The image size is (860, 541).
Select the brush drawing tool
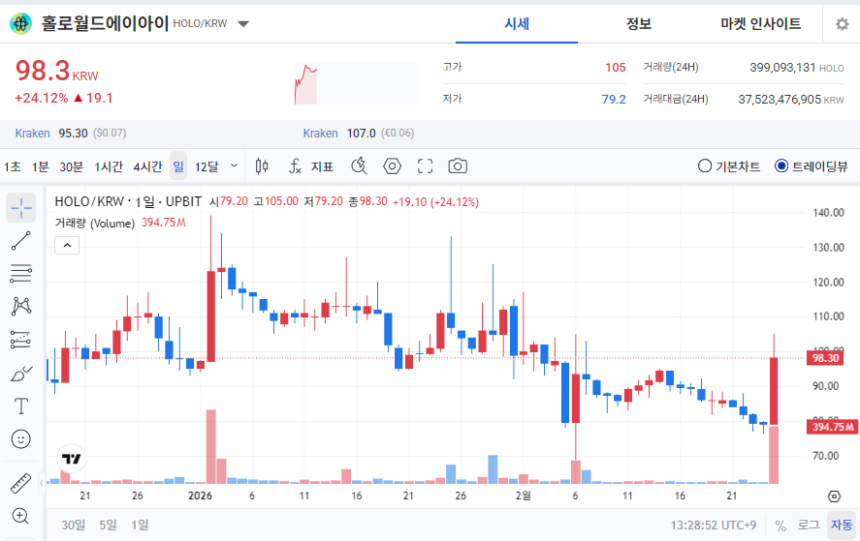coord(21,374)
